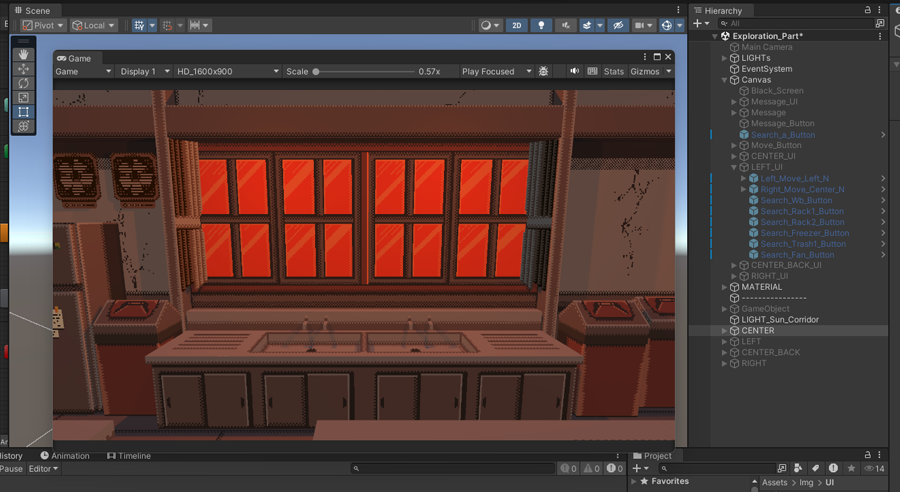
Task: Toggle 2D scene view mode
Action: coord(516,25)
